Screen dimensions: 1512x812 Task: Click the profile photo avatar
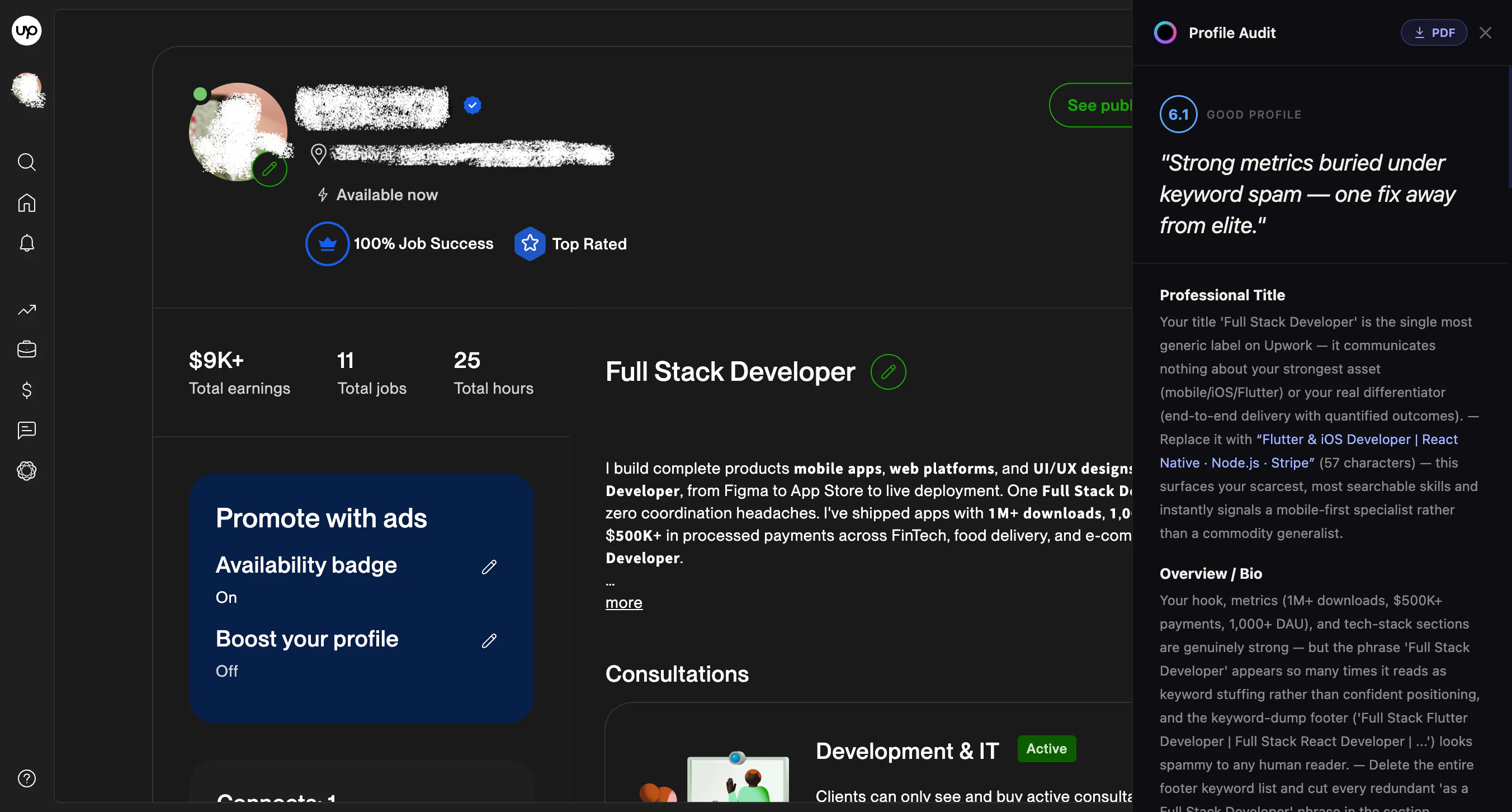(238, 131)
